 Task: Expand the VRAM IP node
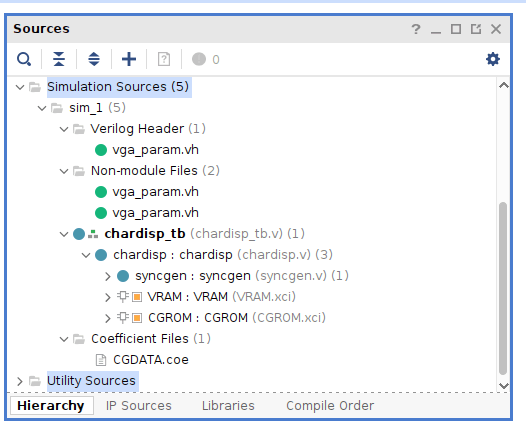pos(107,297)
